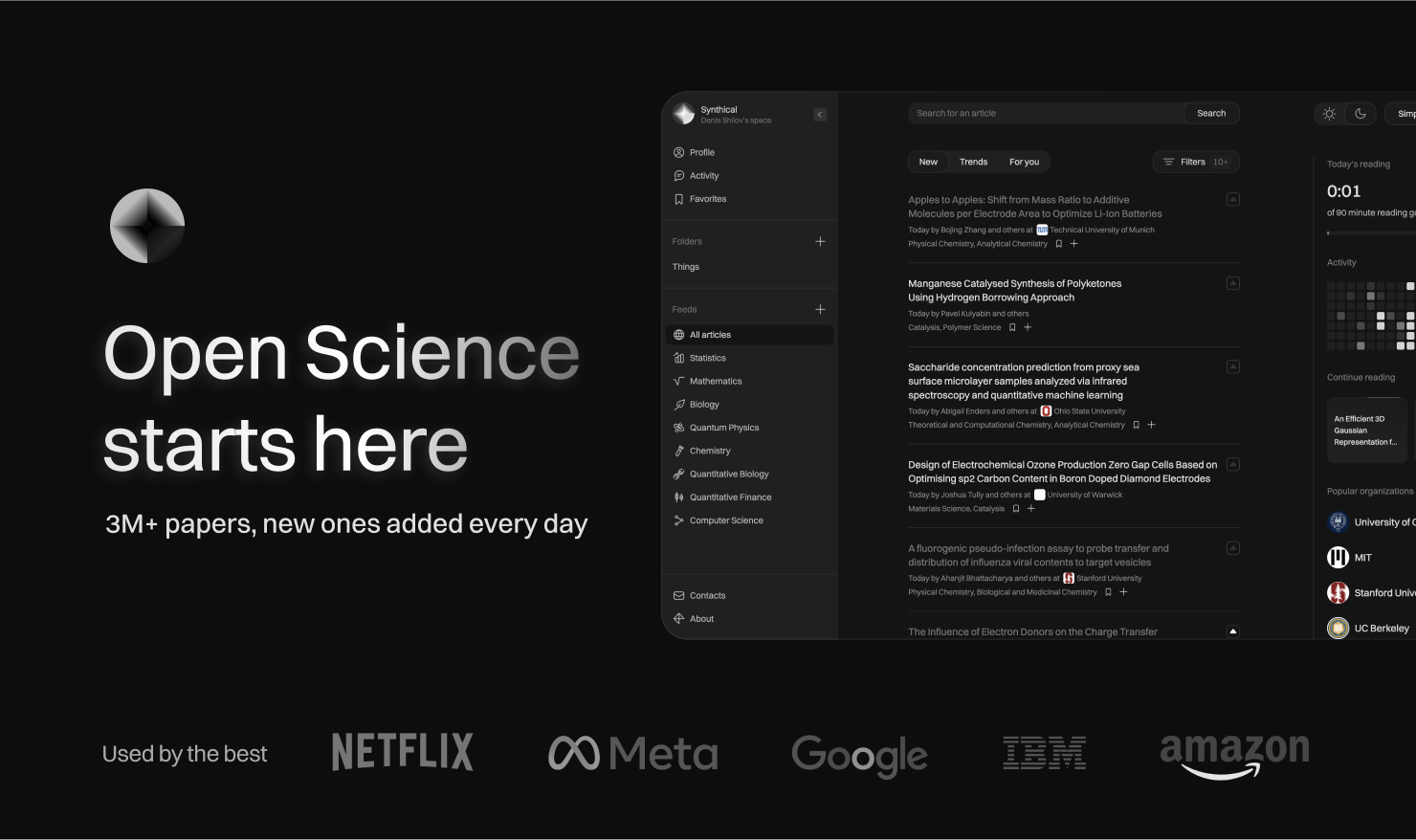The height and width of the screenshot is (840, 1416).
Task: Add Electrochemical Ozone article to folder
Action: [1031, 509]
